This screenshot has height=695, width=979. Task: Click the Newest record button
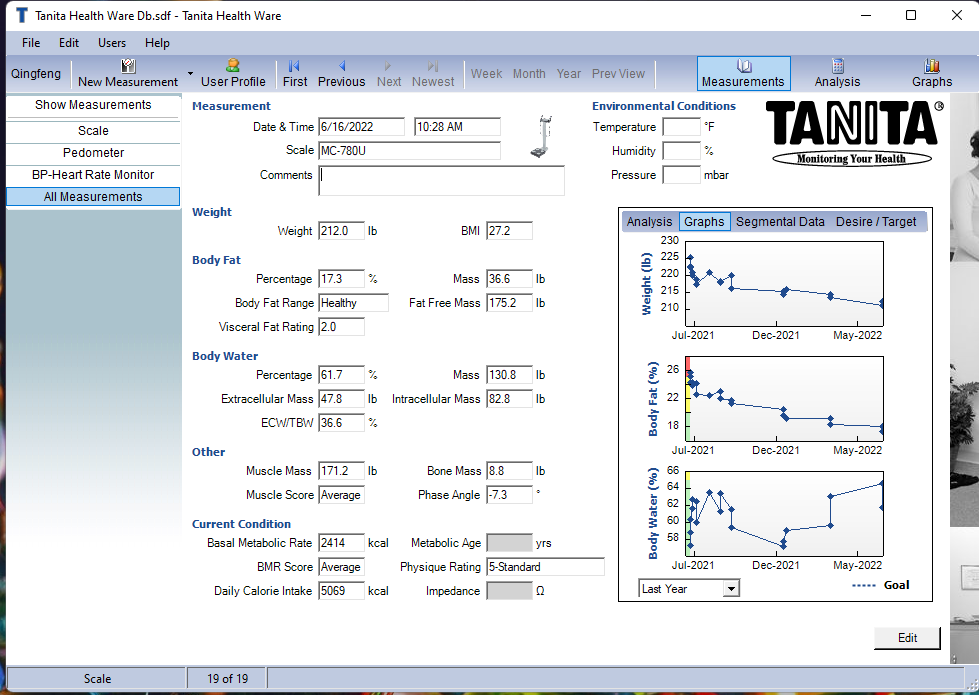point(433,74)
